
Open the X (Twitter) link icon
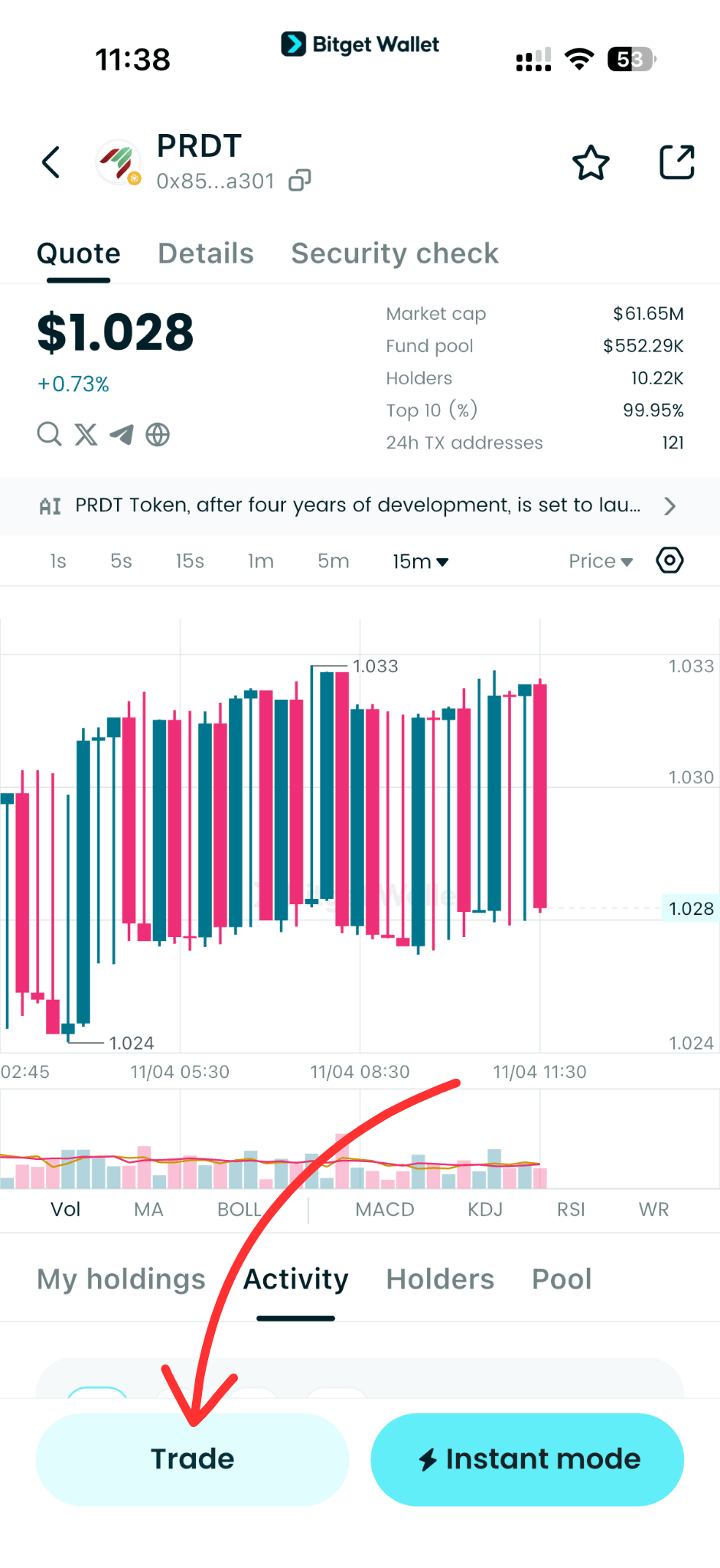(x=86, y=434)
